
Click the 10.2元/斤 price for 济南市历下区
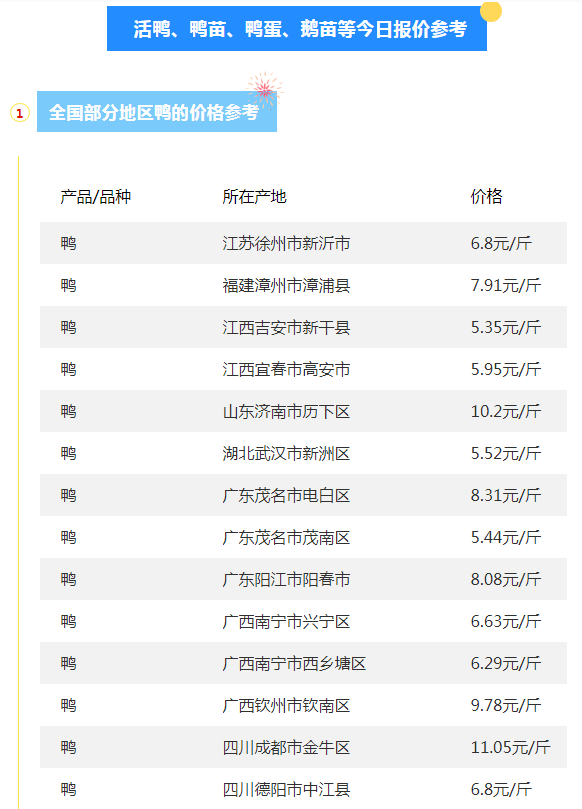(506, 411)
